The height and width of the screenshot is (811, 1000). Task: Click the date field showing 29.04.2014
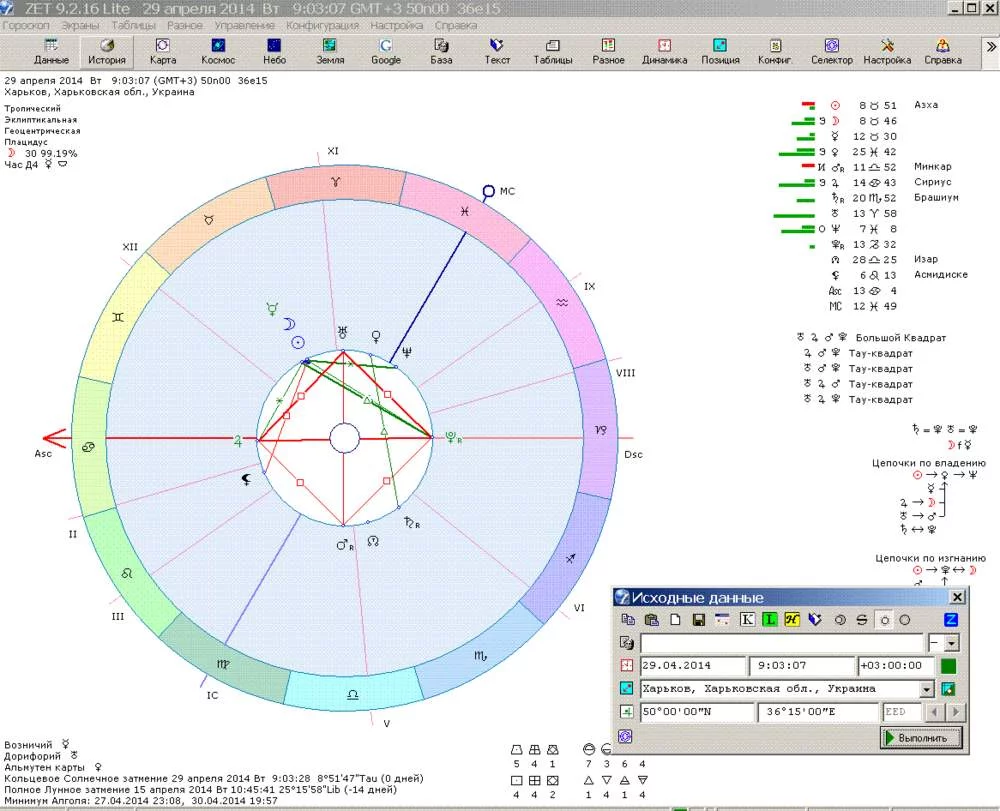[692, 666]
